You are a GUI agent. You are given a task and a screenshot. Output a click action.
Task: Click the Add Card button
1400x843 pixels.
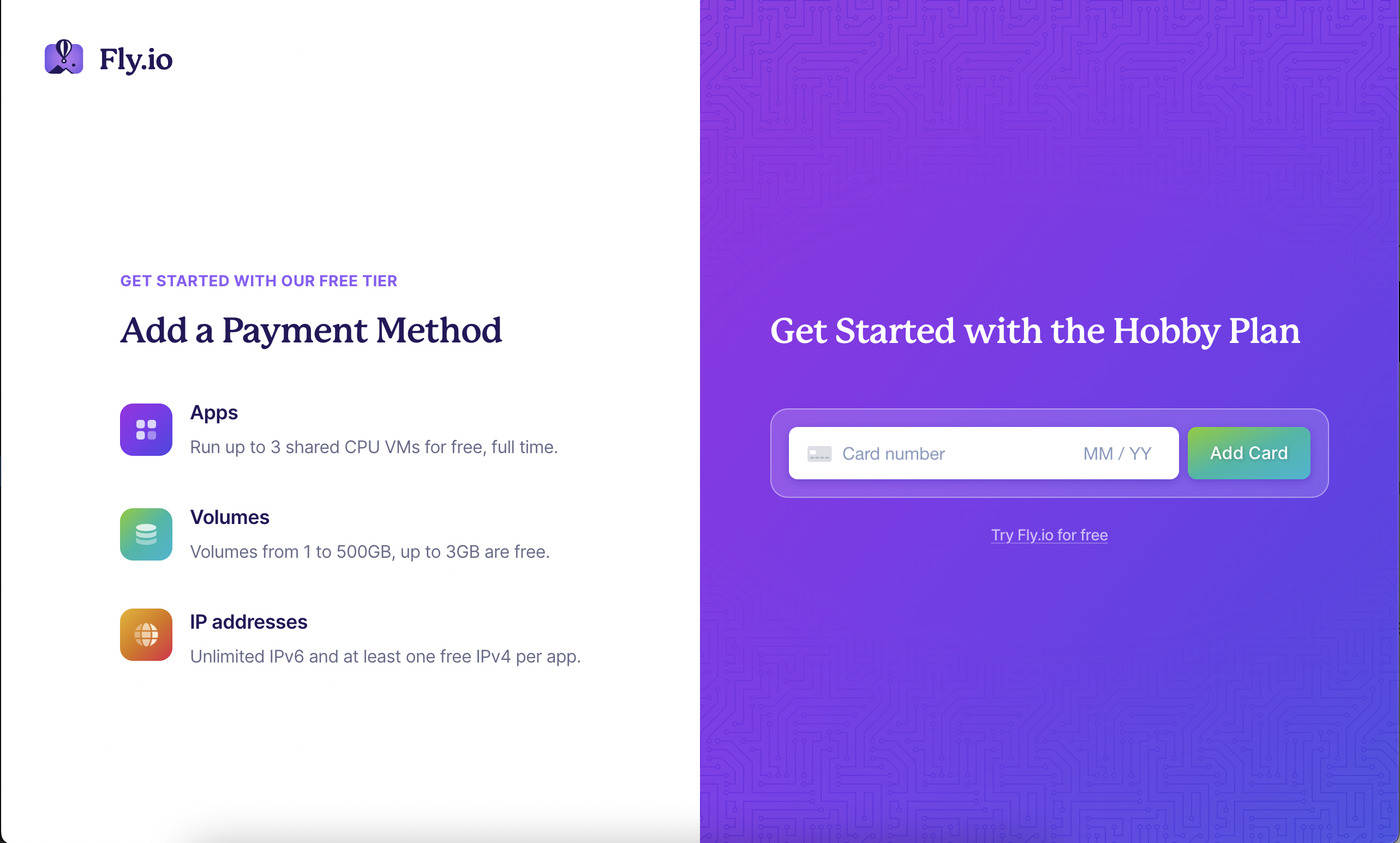point(1250,453)
